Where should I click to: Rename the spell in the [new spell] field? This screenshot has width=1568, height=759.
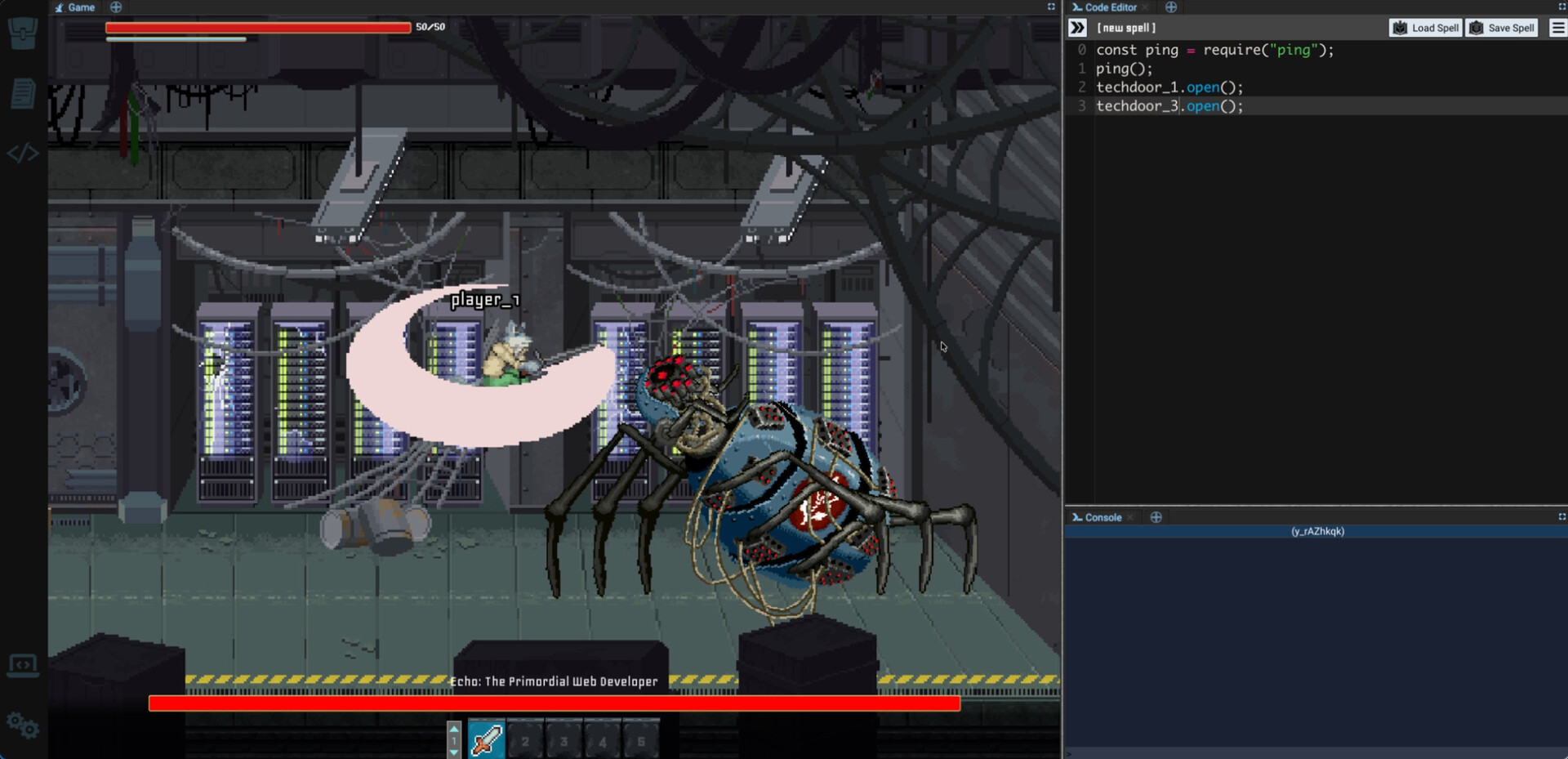[1127, 27]
